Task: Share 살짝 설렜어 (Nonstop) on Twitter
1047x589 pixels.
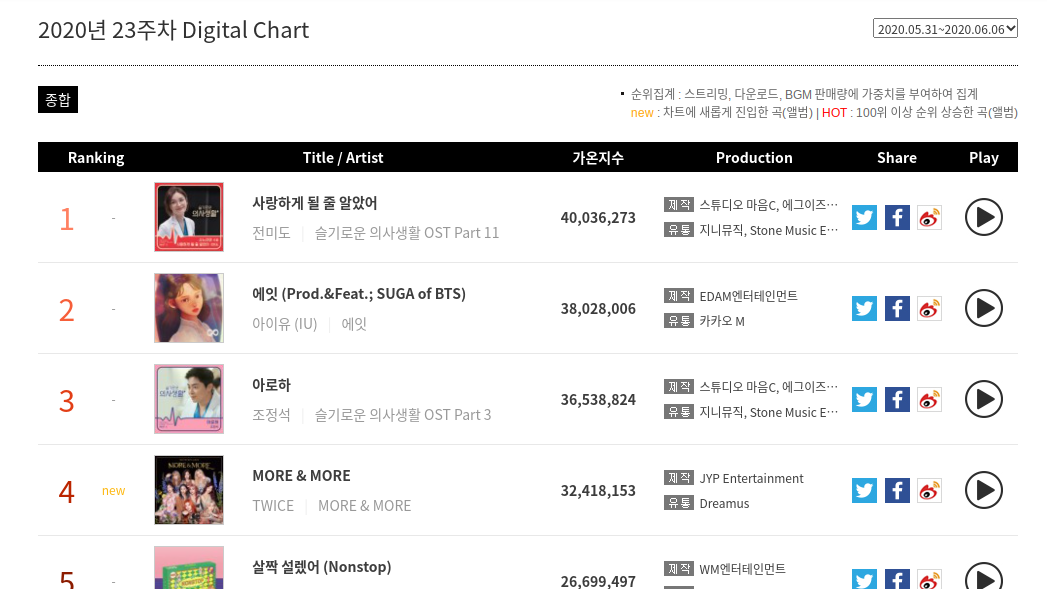Action: click(x=864, y=579)
